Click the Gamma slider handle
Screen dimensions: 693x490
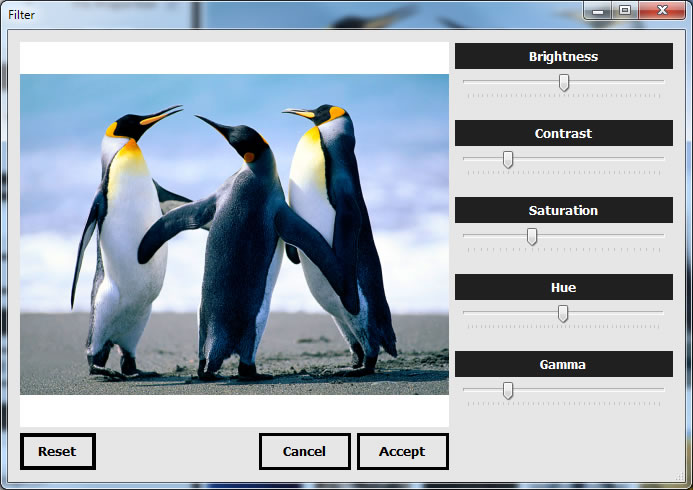pyautogui.click(x=508, y=391)
